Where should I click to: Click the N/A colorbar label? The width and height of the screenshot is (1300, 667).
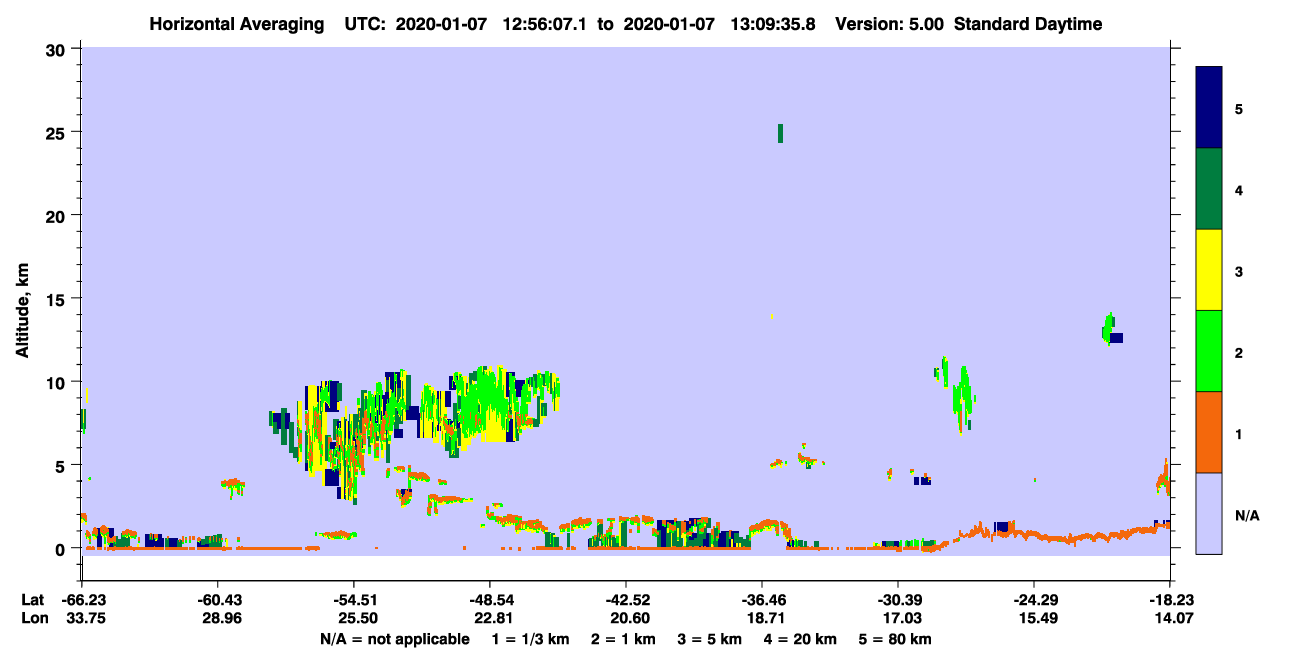pos(1247,516)
